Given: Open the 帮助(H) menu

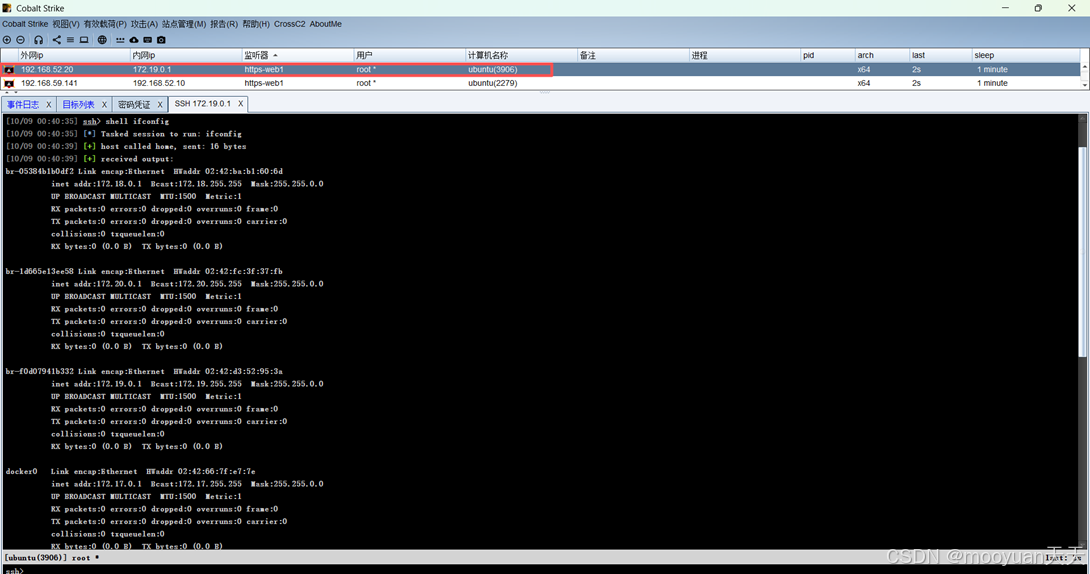Looking at the screenshot, I should click(256, 24).
